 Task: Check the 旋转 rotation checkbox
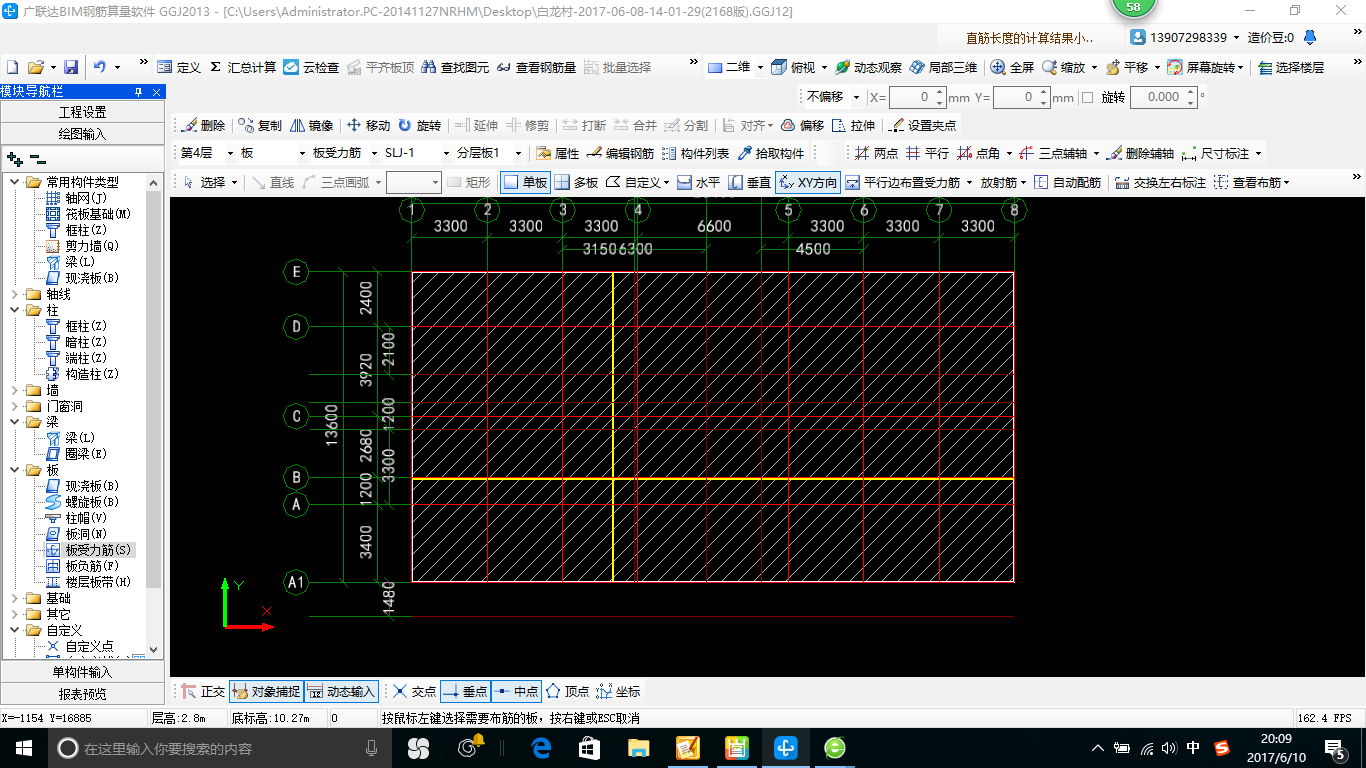tap(1087, 98)
